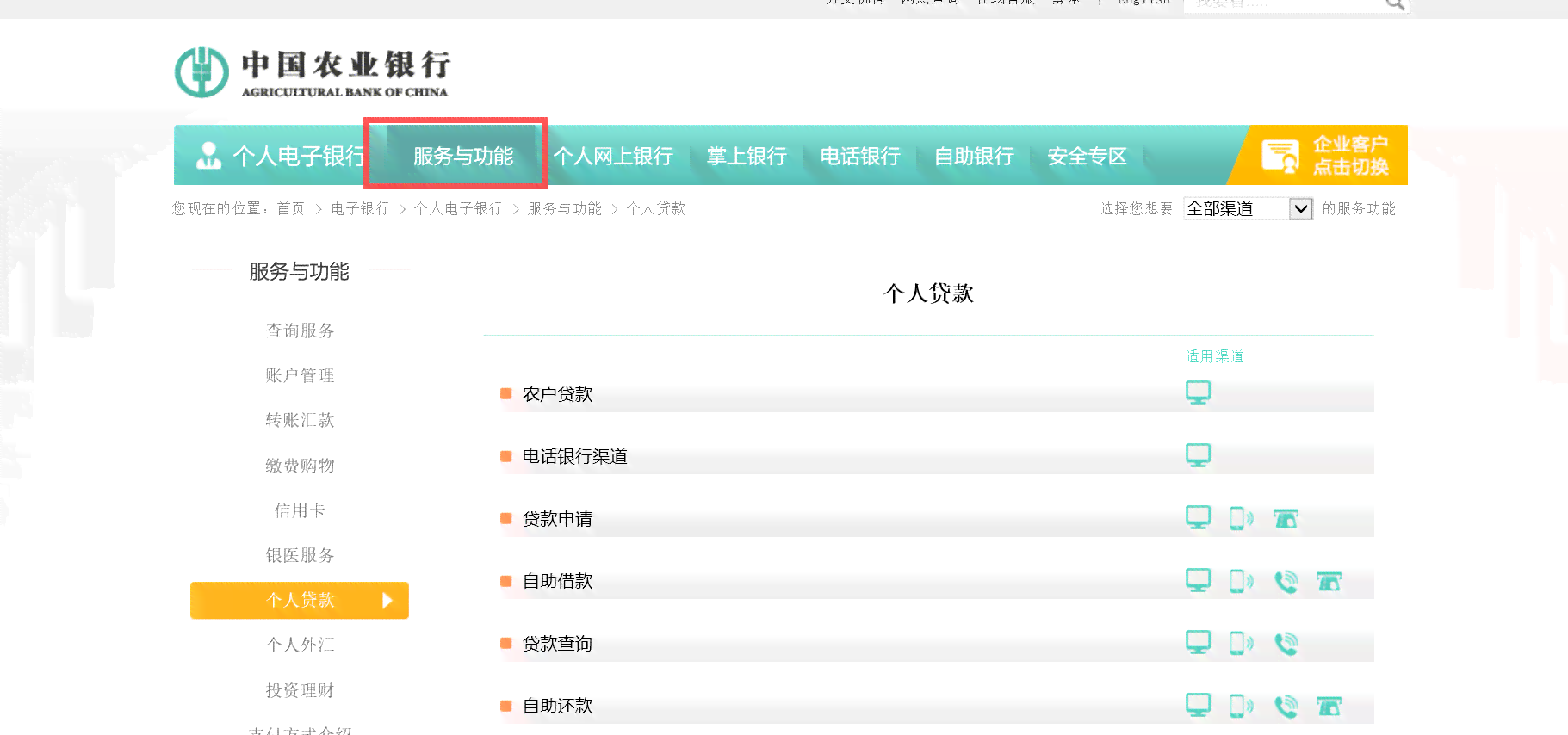
Task: Click the Agricultural Bank of China logo
Action: [x=312, y=72]
